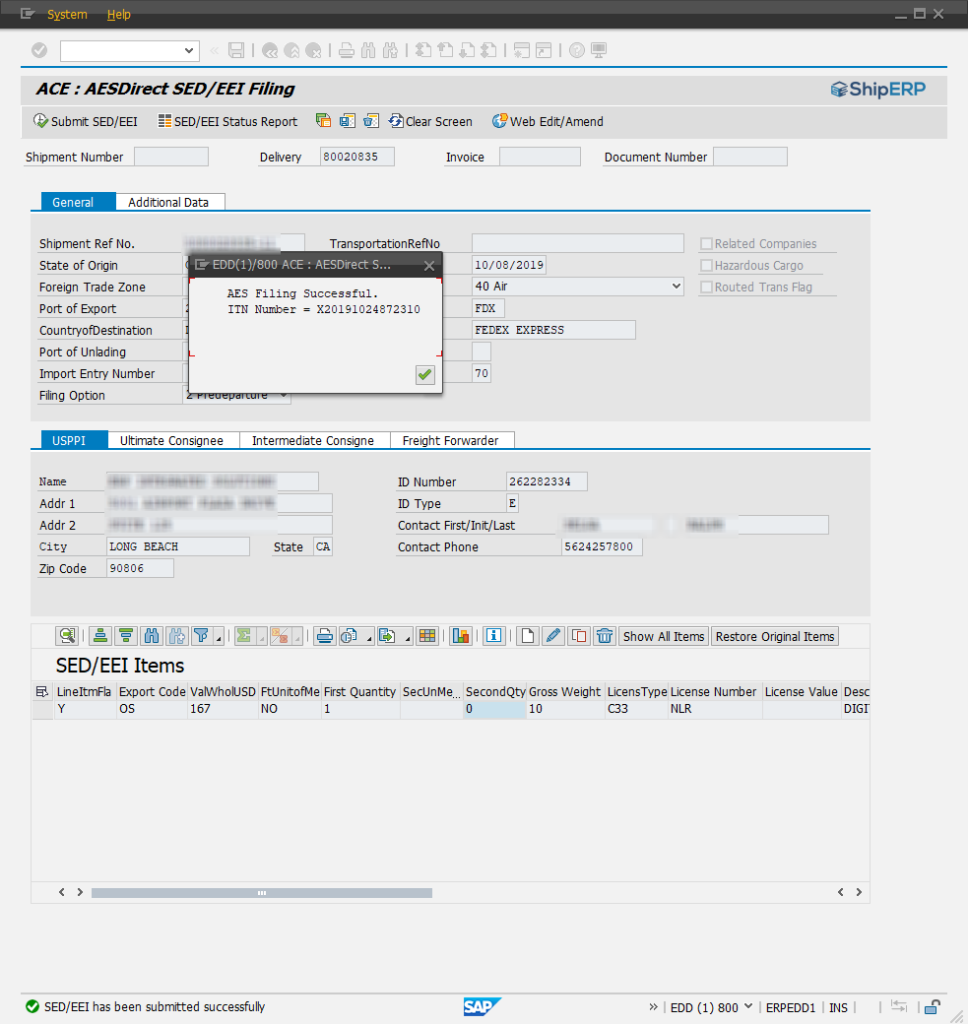
Task: Select the Details magnifier icon above SED/EEI Items
Action: tap(66, 636)
